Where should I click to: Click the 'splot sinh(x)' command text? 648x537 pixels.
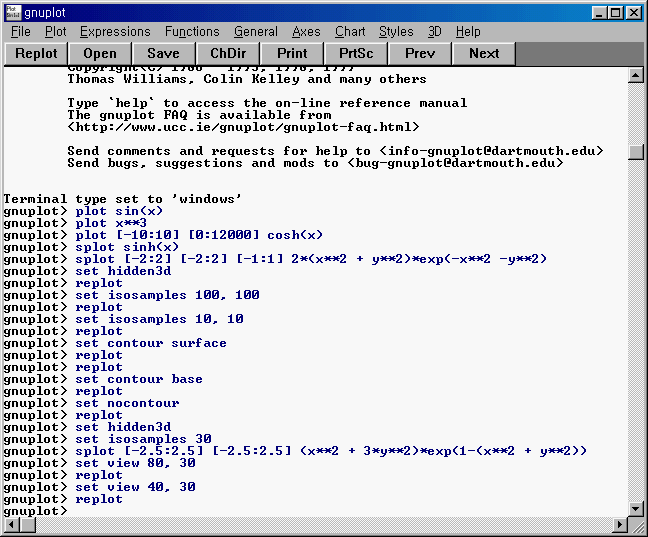tap(127, 247)
